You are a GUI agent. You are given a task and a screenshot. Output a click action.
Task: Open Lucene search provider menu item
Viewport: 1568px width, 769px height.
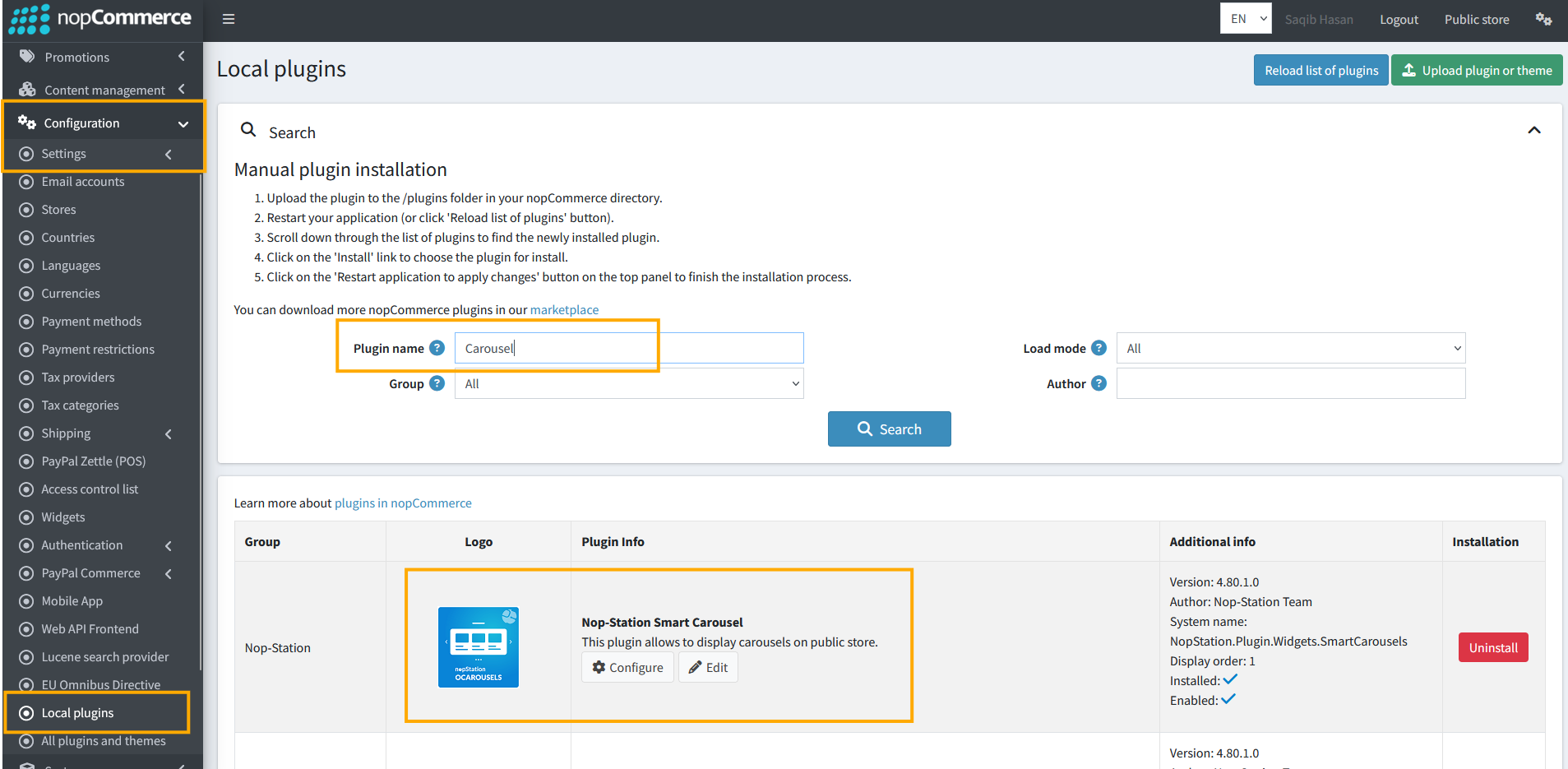tap(105, 657)
